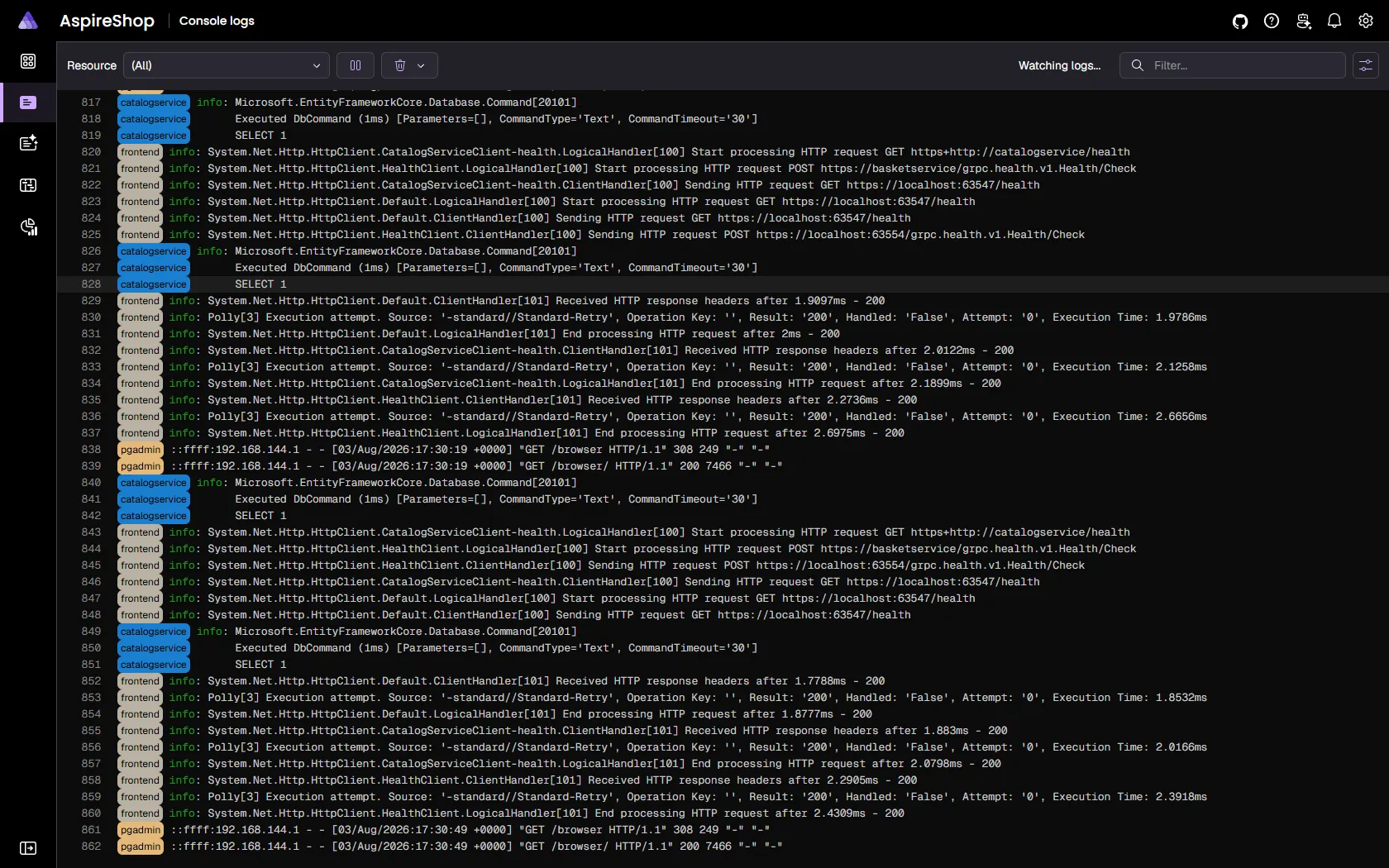
Task: Click the pgadmin tag on line 838
Action: click(141, 450)
